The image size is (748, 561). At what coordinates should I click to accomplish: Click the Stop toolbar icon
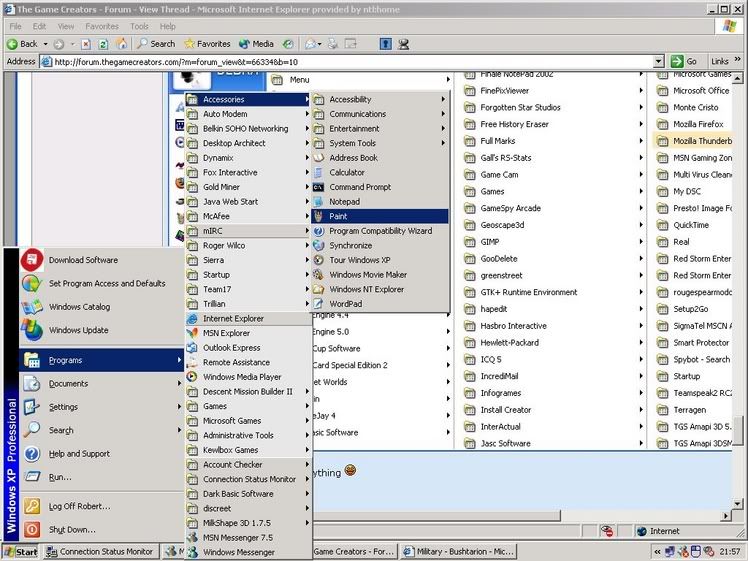click(x=86, y=44)
